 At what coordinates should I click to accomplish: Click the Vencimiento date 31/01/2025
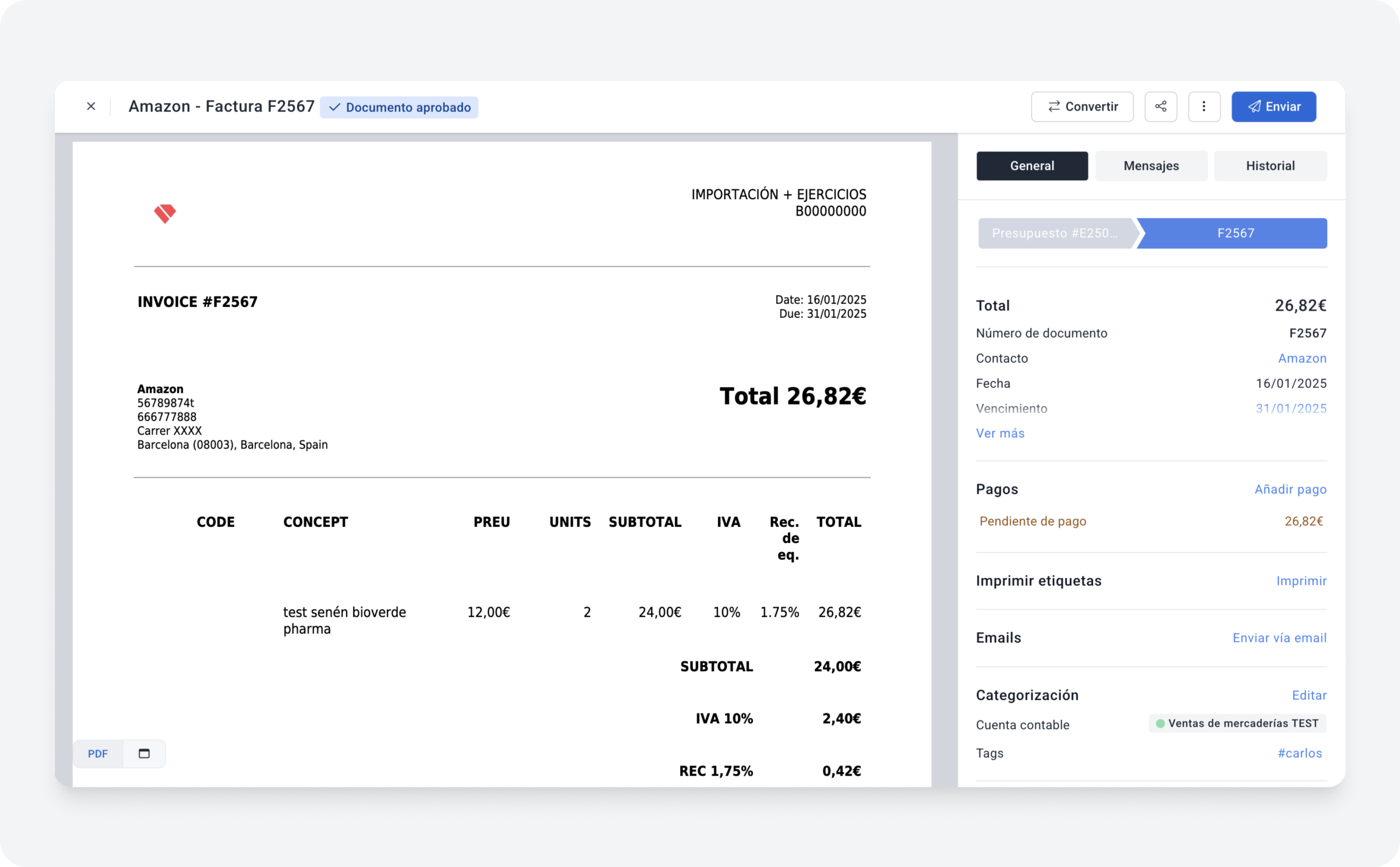tap(1291, 408)
